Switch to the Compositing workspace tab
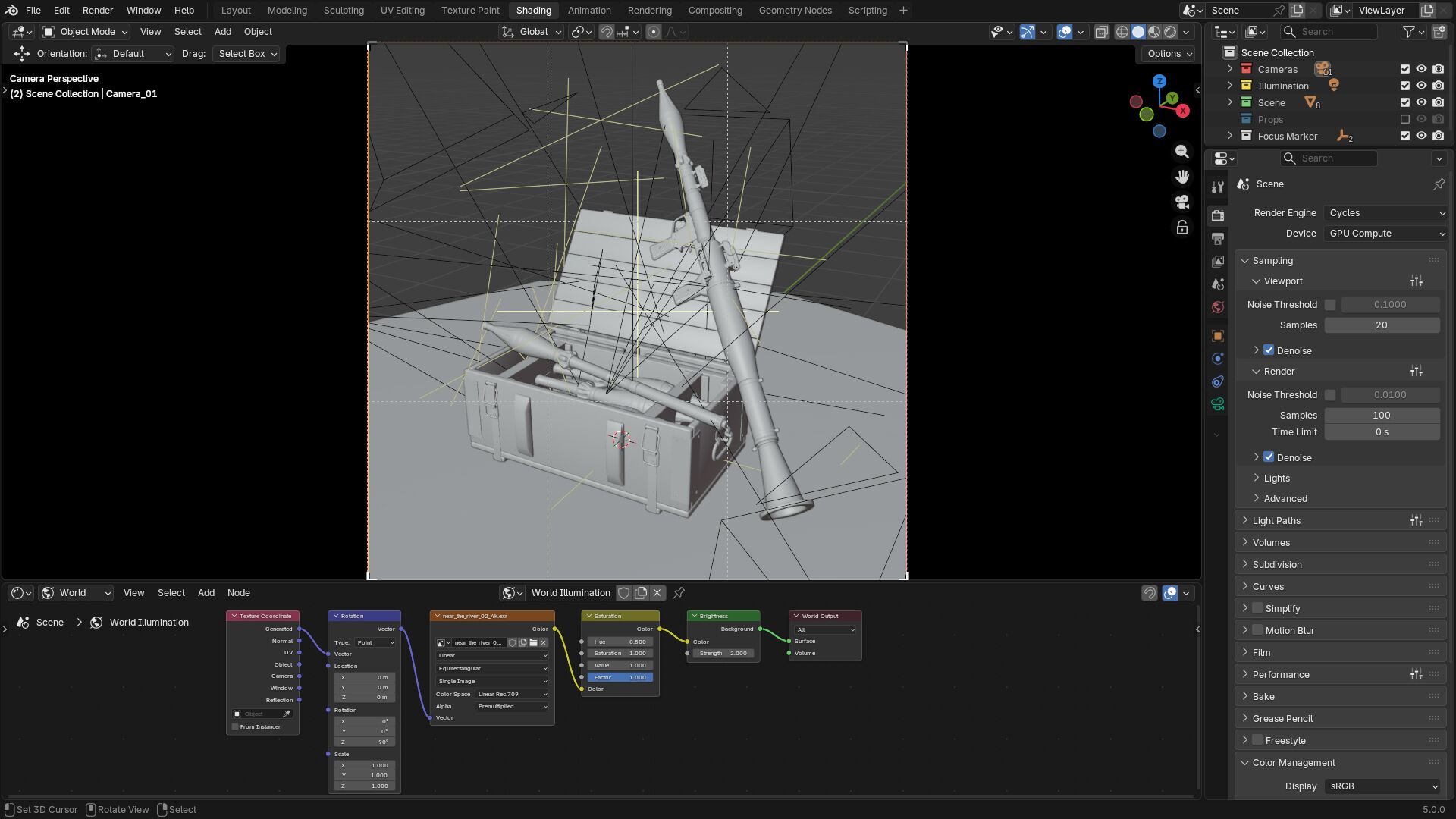Viewport: 1456px width, 819px height. [714, 11]
